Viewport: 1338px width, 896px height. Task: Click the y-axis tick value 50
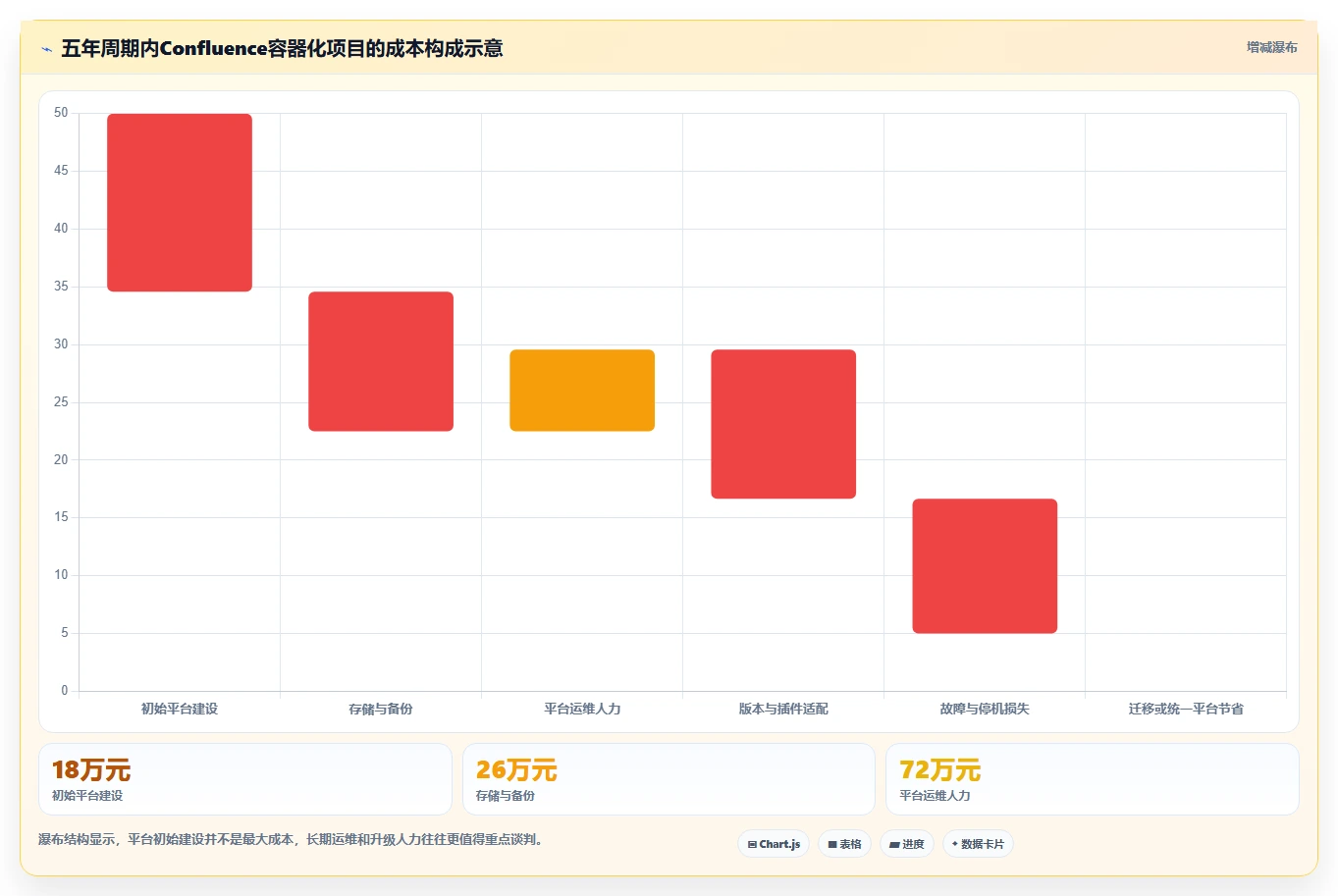pos(61,113)
